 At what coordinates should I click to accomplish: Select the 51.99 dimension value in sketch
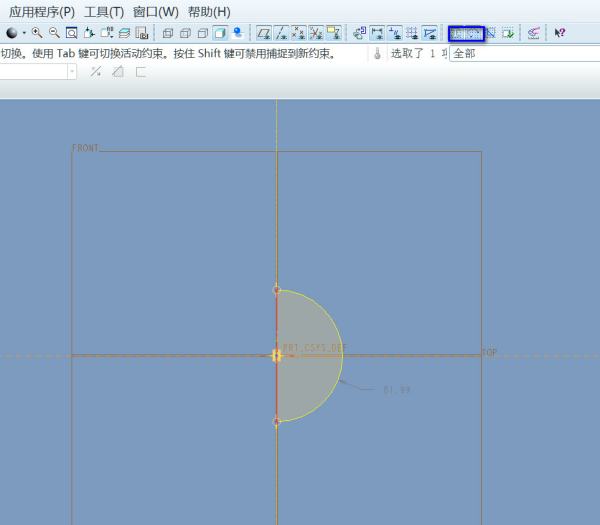point(396,389)
